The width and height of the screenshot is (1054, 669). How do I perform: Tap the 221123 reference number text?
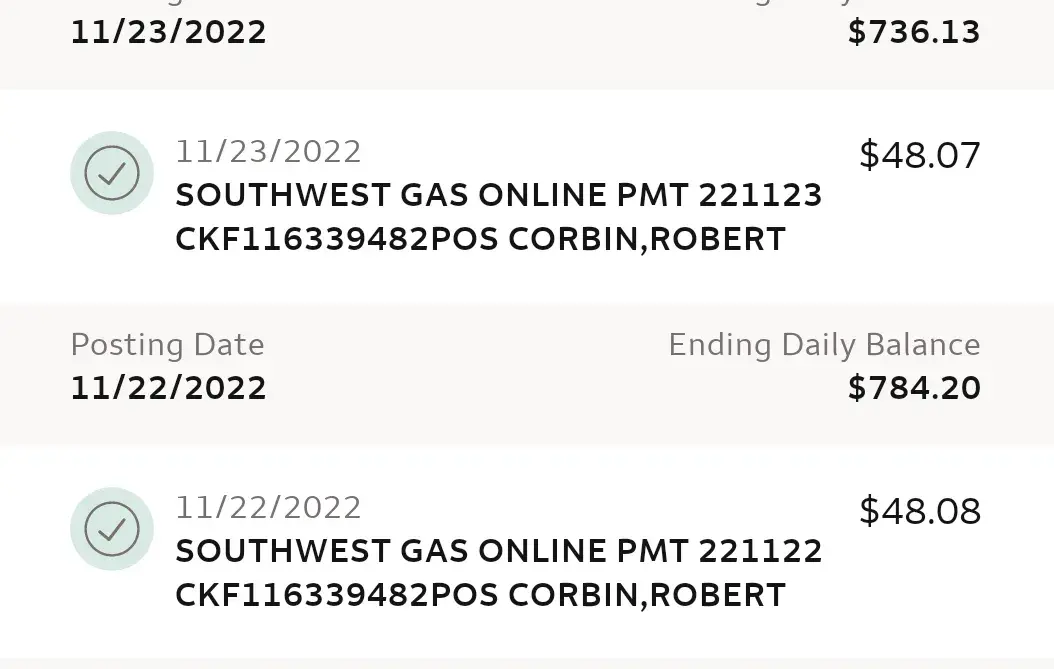(760, 195)
